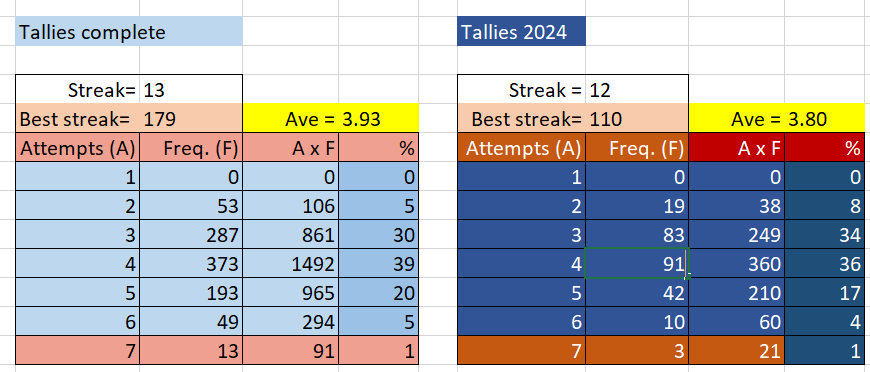Click the "Freq. (F)" header in 2024 table

pyautogui.click(x=637, y=148)
